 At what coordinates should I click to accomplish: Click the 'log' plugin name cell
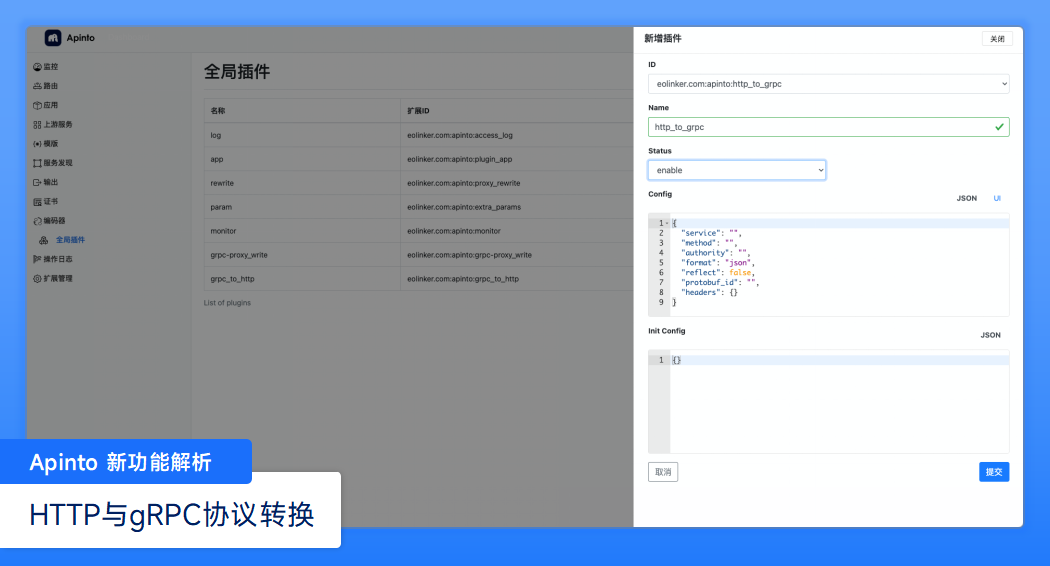(302, 135)
